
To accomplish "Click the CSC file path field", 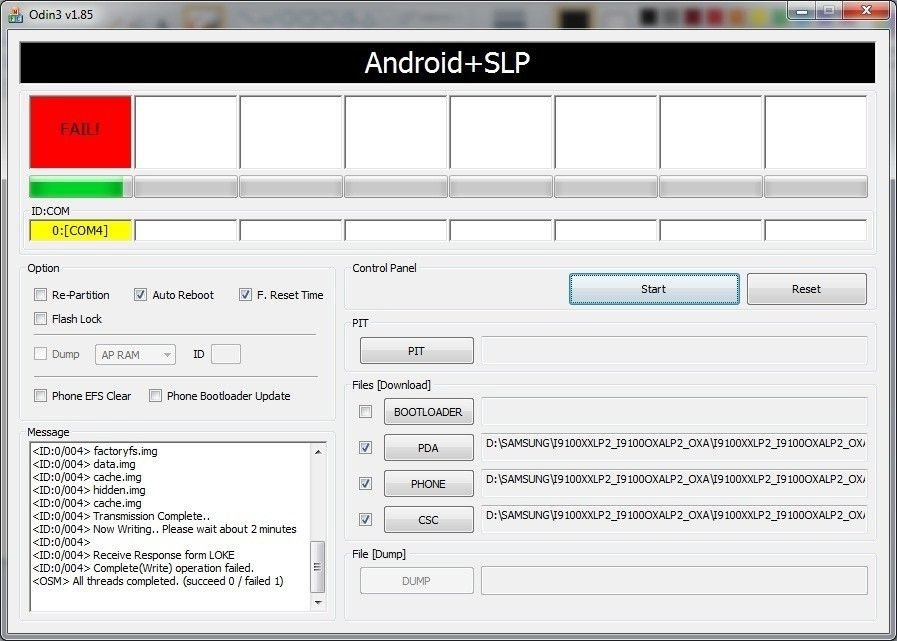I will pos(674,520).
